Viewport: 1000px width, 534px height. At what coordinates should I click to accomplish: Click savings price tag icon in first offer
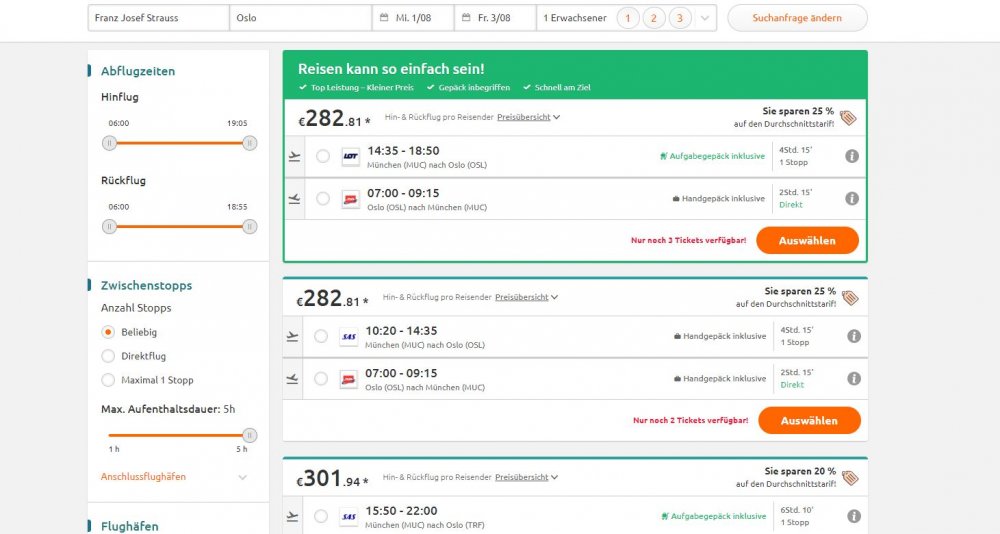pos(848,117)
